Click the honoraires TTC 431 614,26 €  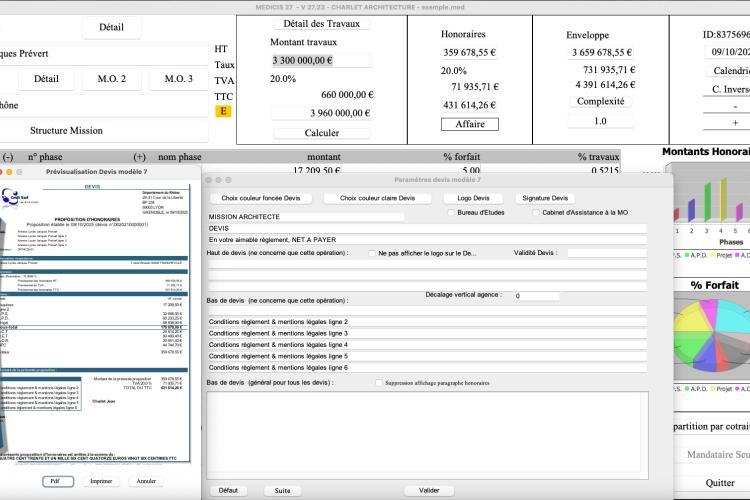click(469, 105)
